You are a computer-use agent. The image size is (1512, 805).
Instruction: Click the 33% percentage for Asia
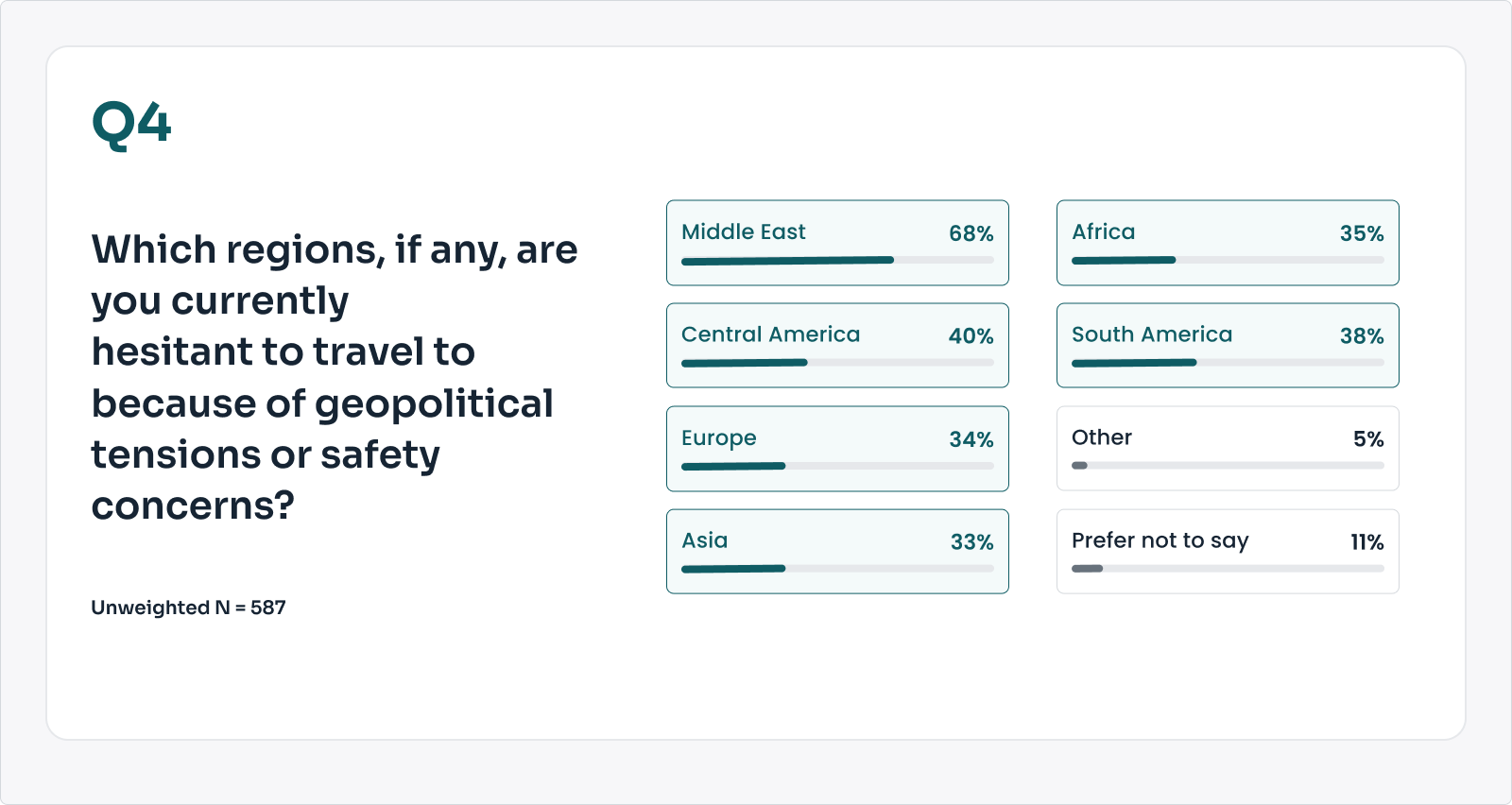(971, 542)
